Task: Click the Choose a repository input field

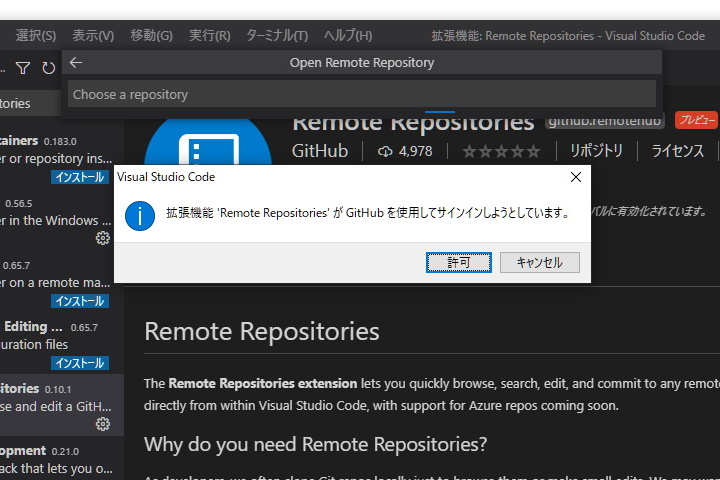Action: (362, 94)
